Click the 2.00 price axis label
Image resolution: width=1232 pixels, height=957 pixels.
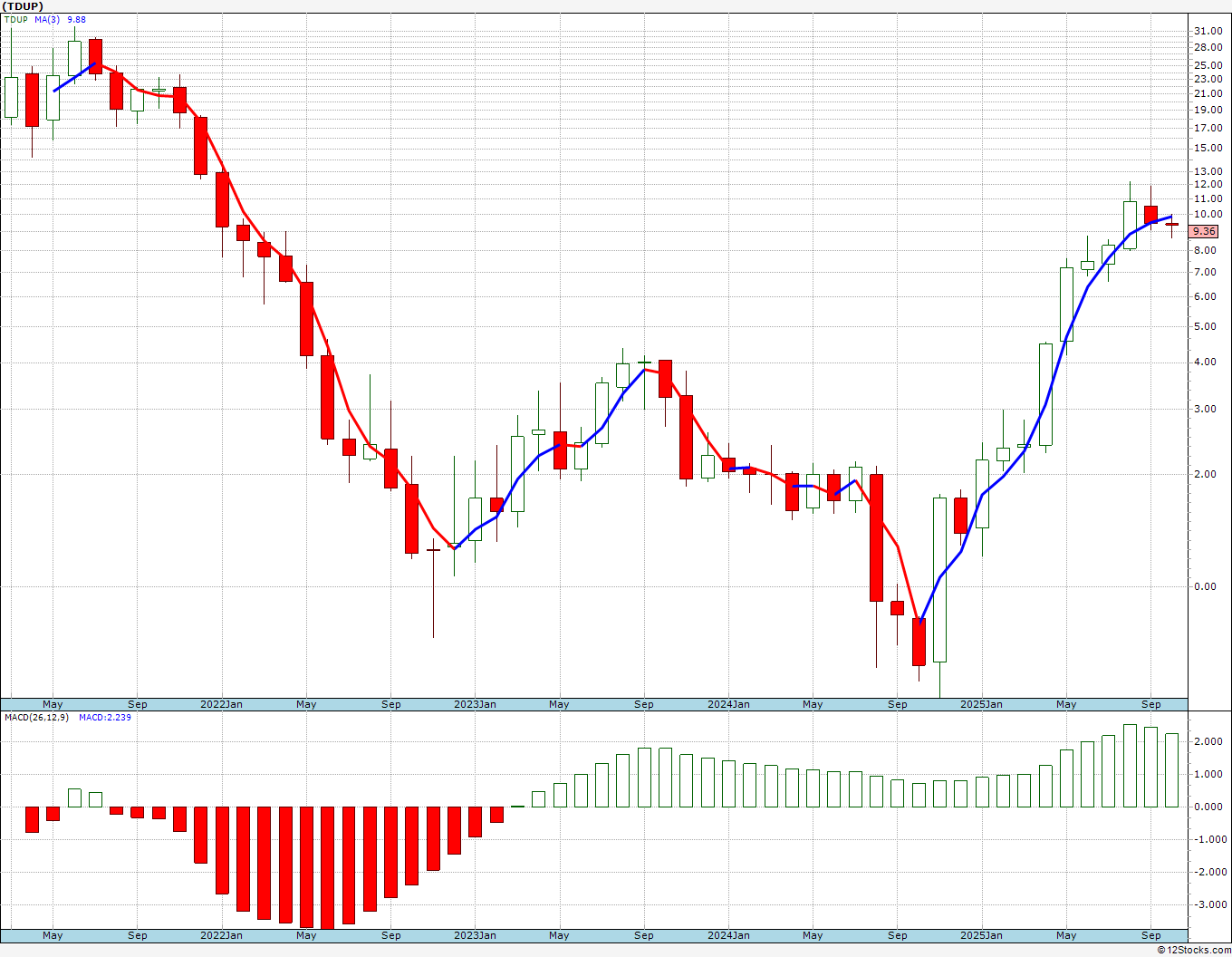1207,474
